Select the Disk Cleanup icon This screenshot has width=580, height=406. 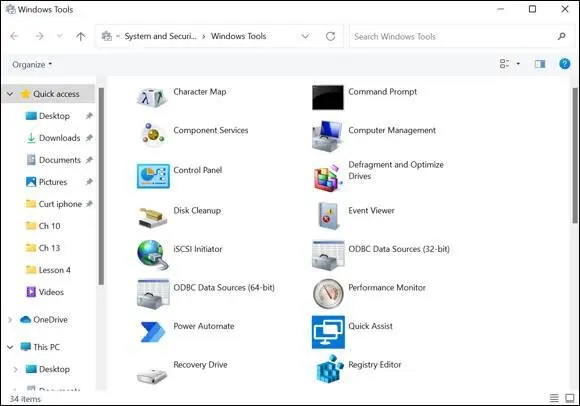(152, 217)
